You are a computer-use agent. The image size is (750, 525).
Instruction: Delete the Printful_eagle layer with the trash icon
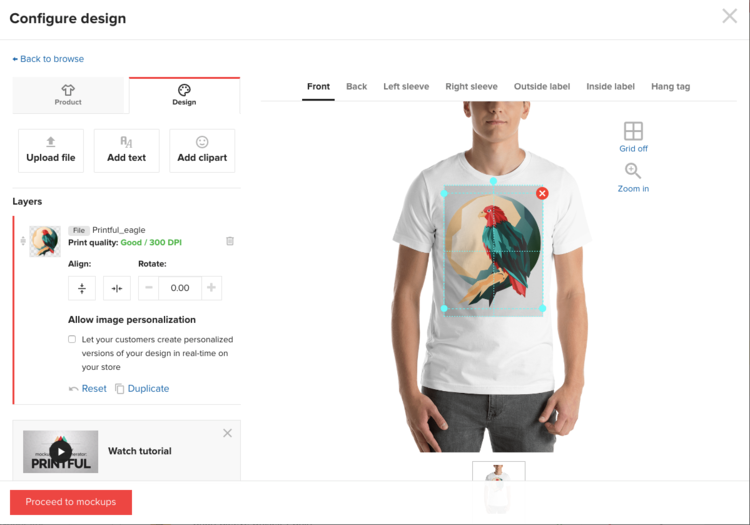[230, 241]
